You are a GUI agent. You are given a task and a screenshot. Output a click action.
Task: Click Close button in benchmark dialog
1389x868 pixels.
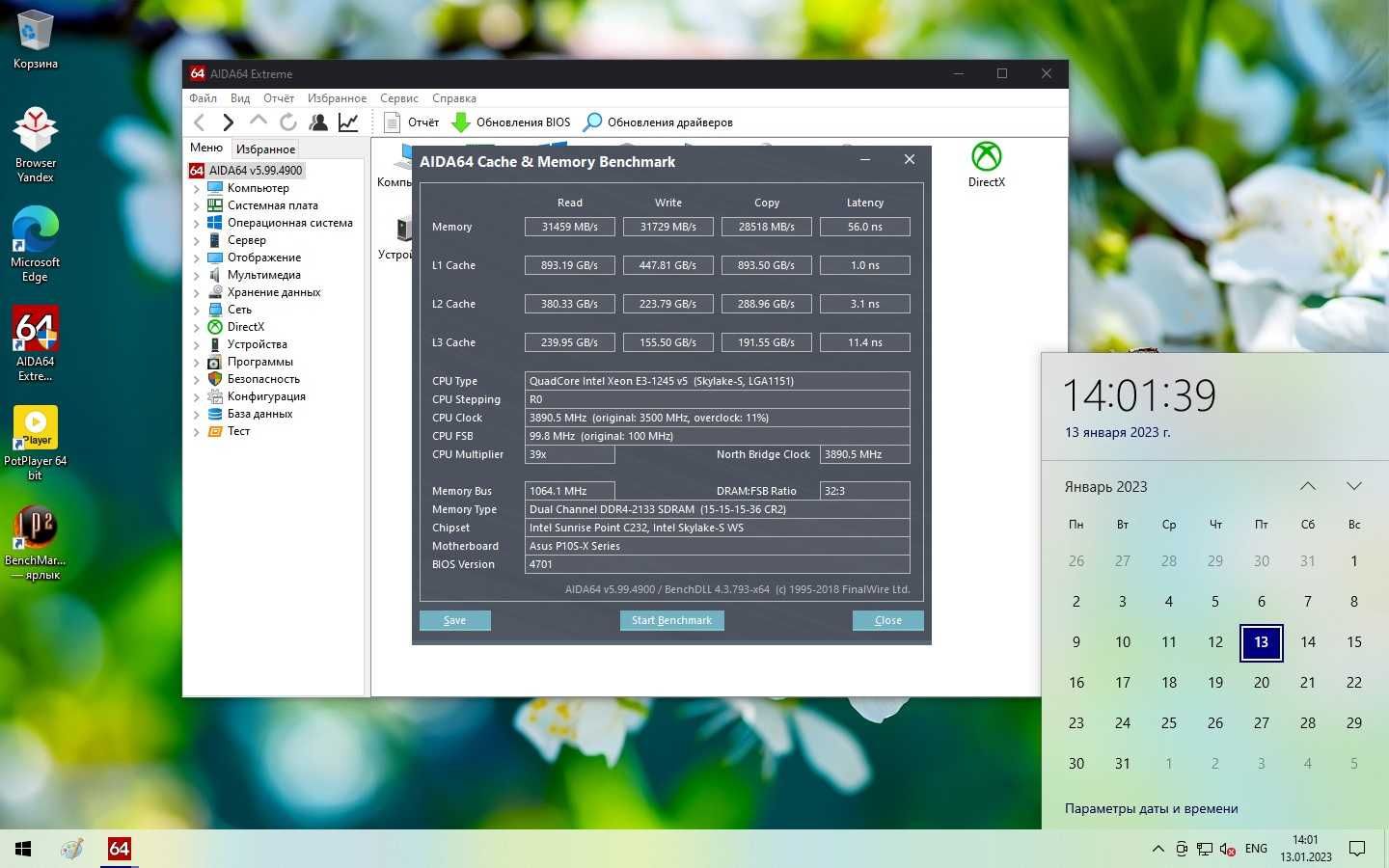pos(887,620)
